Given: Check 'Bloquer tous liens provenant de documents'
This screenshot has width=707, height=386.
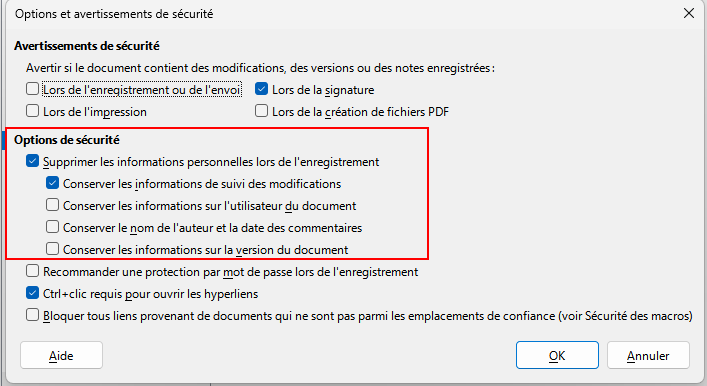Looking at the screenshot, I should 32,314.
